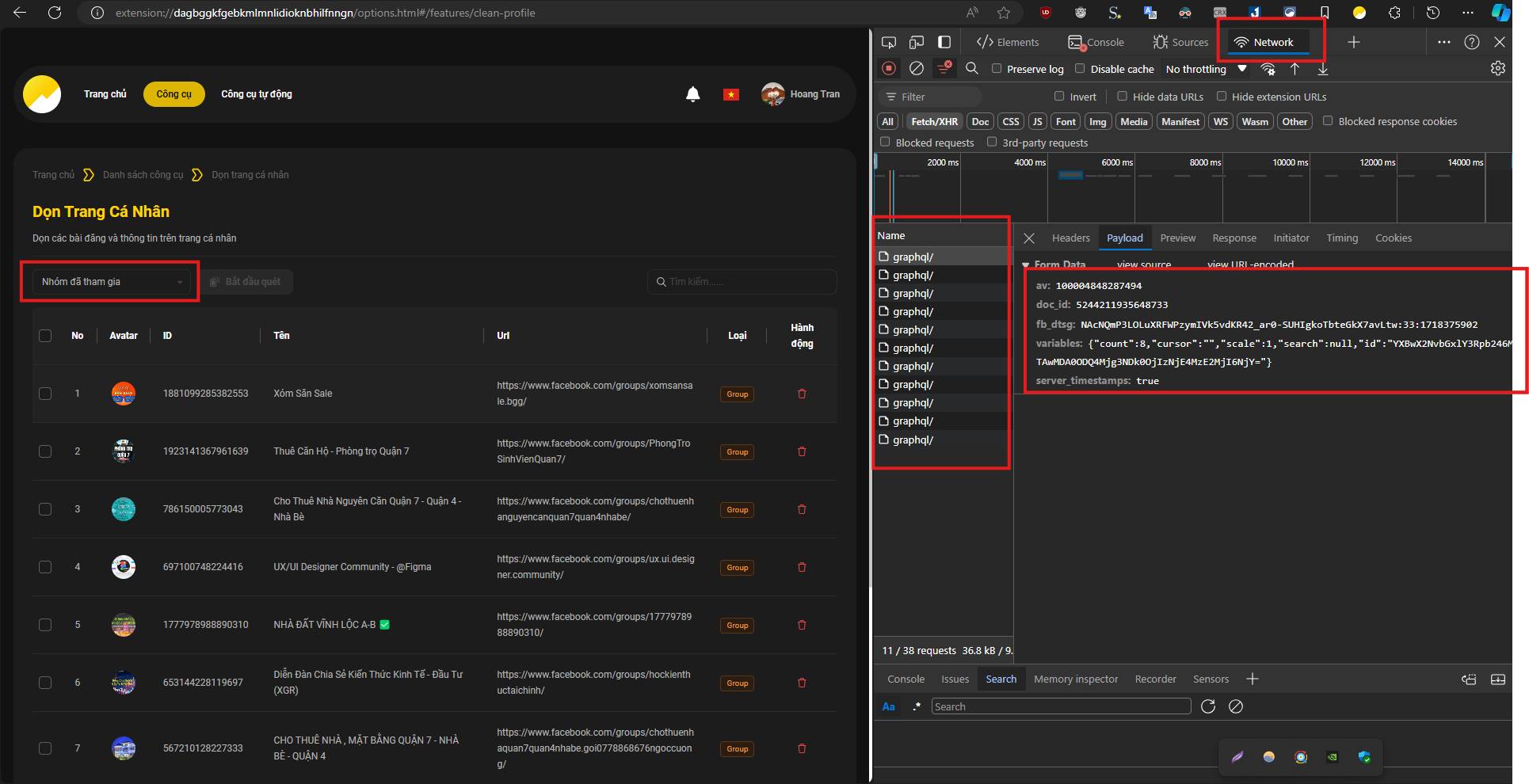Toggle device emulation in DevTools
The height and width of the screenshot is (784, 1529).
pyautogui.click(x=917, y=42)
